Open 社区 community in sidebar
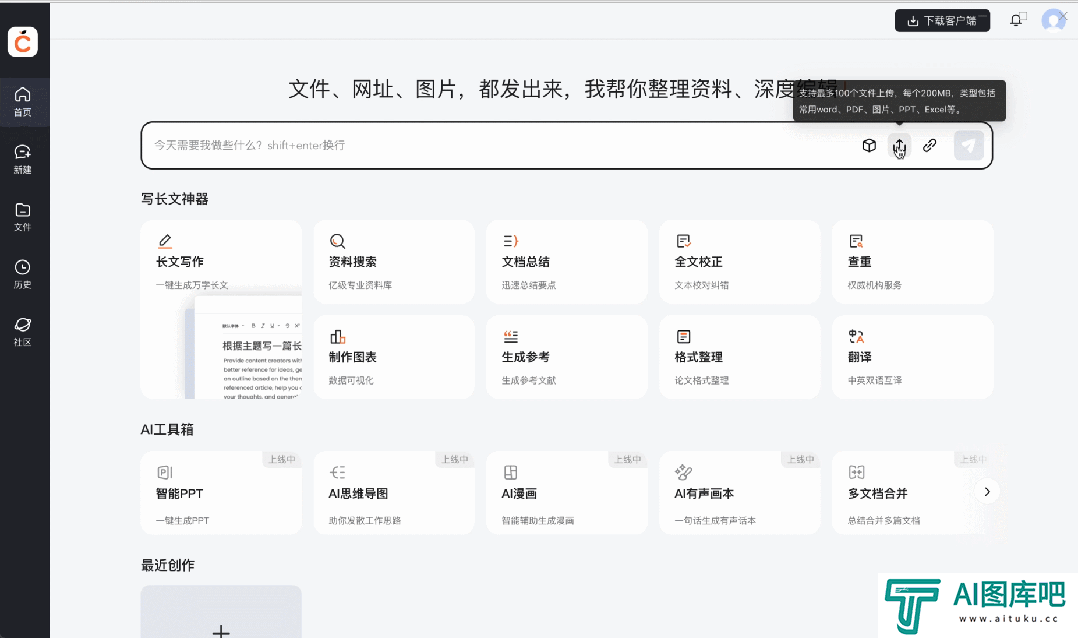This screenshot has width=1078, height=638. pos(23,331)
